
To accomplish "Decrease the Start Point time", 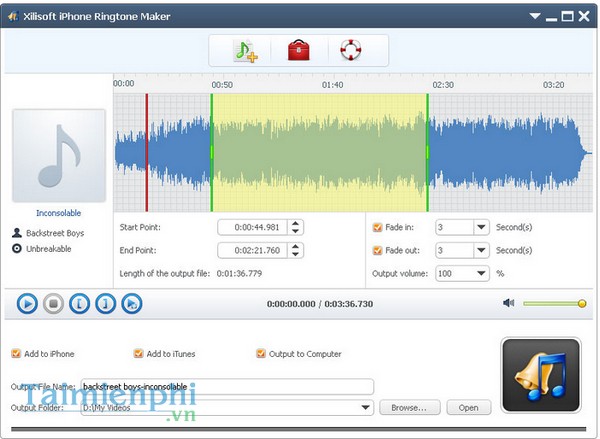I will pos(295,231).
